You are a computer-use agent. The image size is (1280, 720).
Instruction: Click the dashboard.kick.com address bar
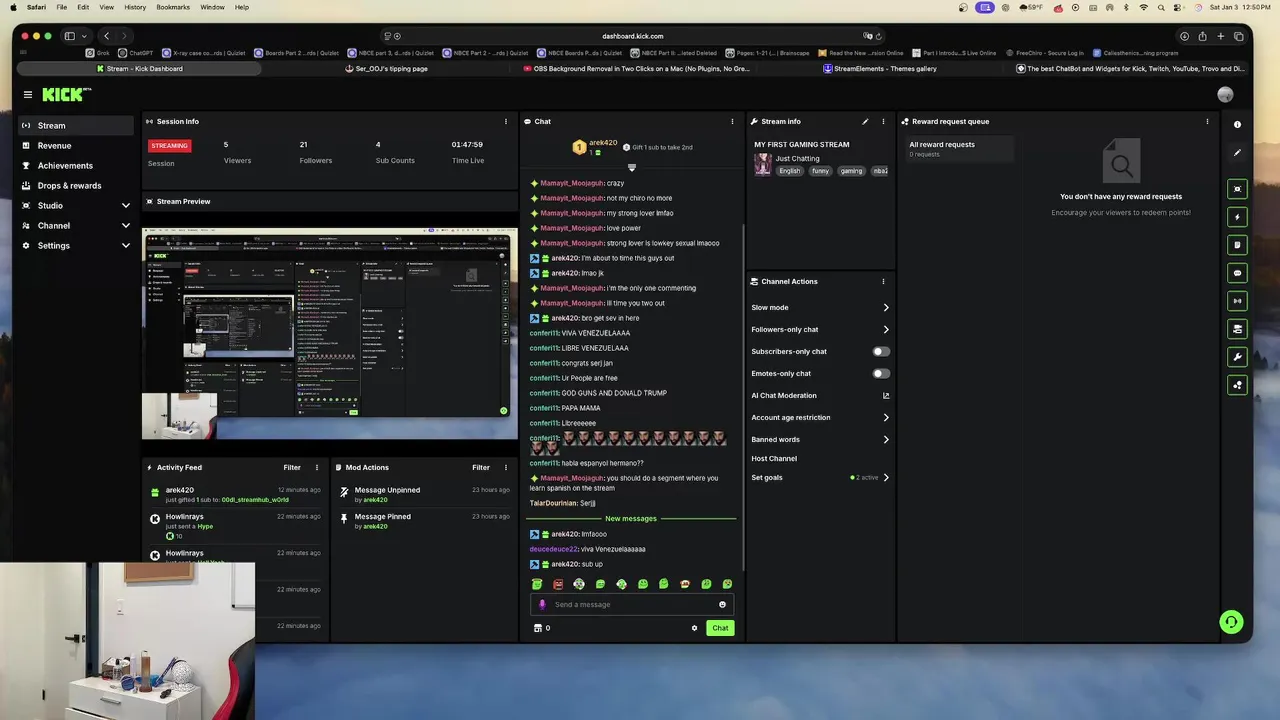(632, 36)
